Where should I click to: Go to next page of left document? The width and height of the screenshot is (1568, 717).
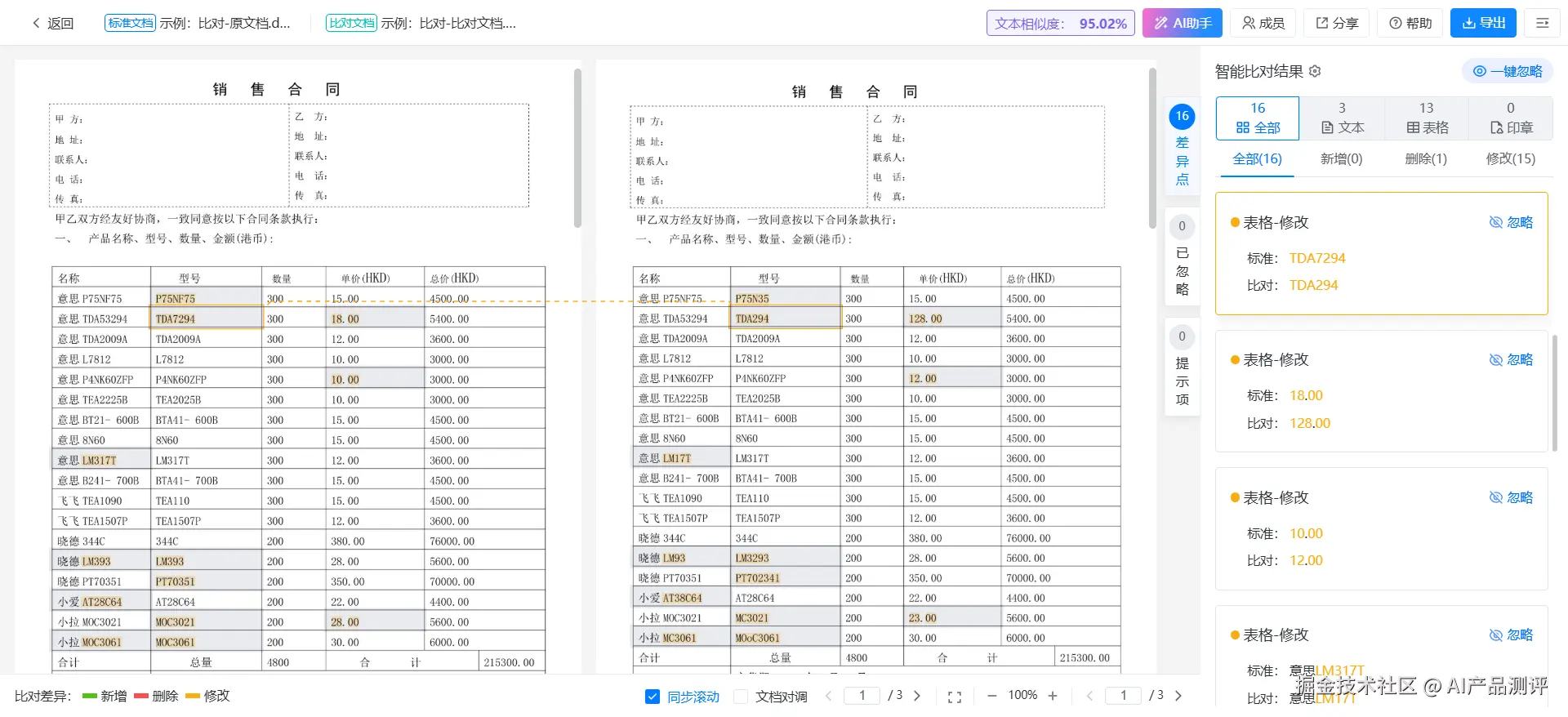(x=917, y=696)
